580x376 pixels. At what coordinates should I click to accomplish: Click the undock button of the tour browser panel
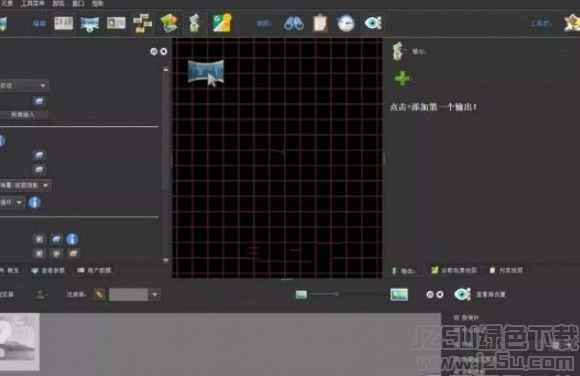click(x=430, y=295)
